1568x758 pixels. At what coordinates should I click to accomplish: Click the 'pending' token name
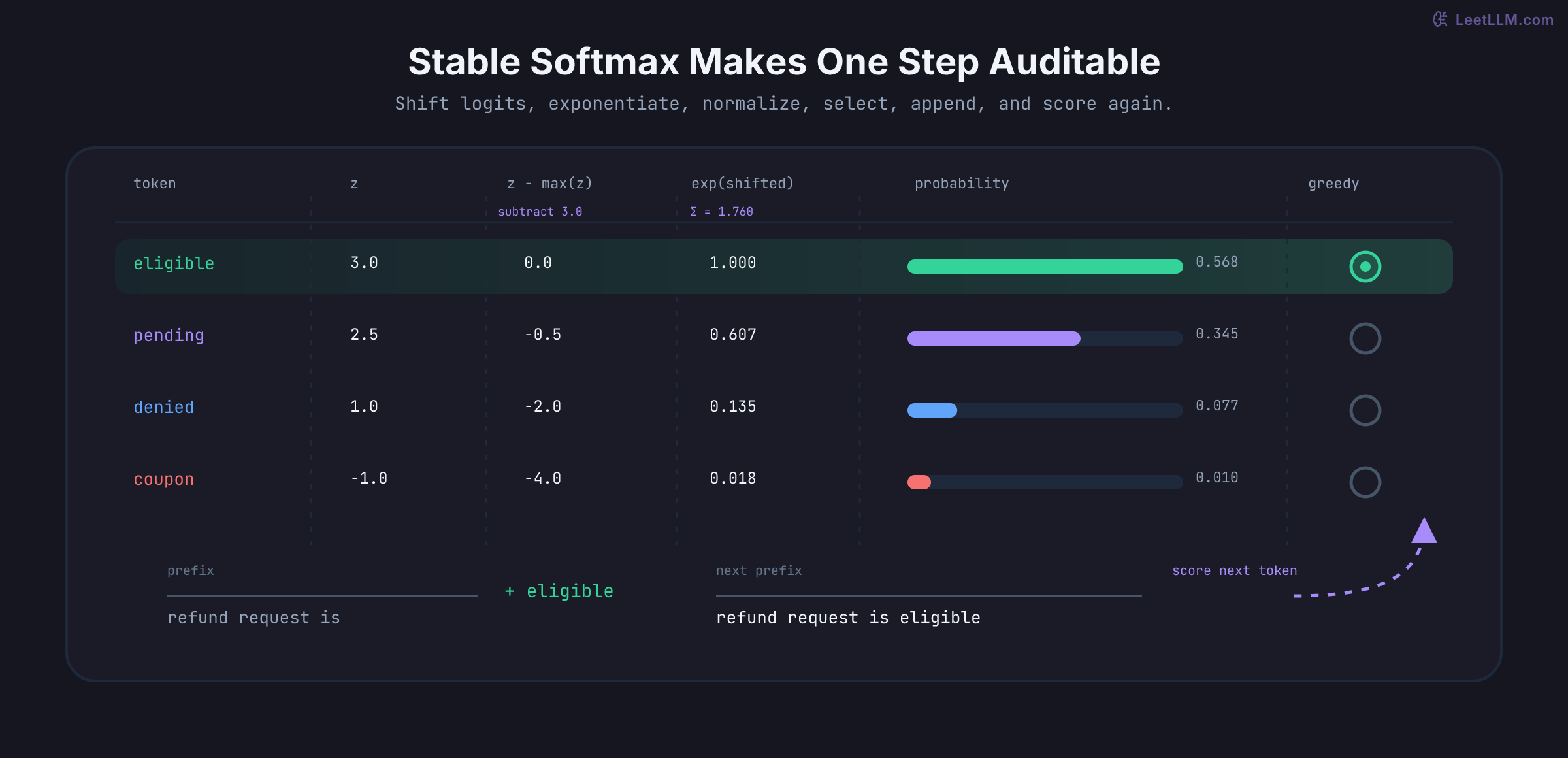tap(169, 336)
